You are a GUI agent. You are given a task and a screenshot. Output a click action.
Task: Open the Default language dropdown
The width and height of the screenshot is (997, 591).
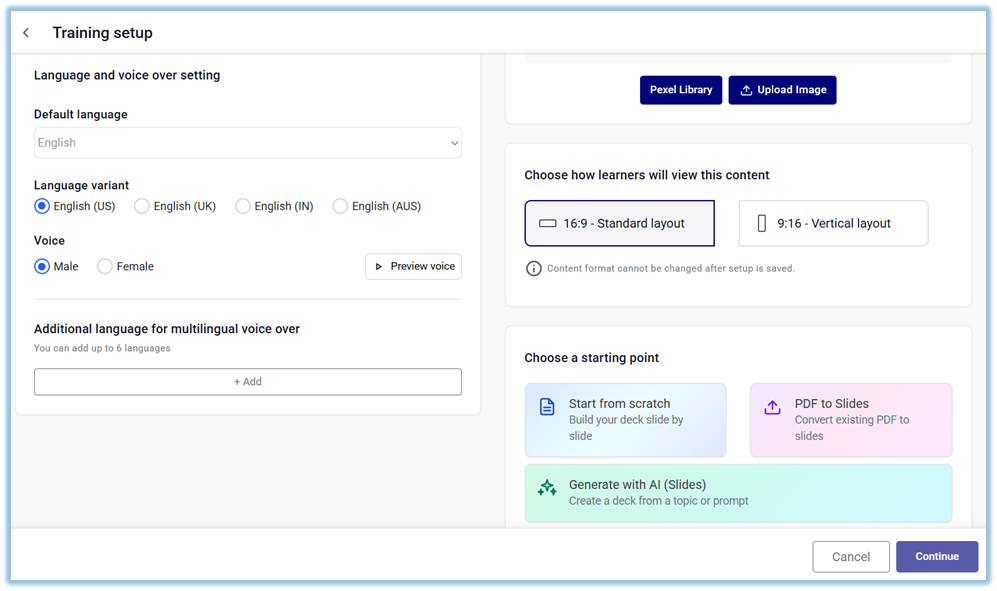click(247, 143)
